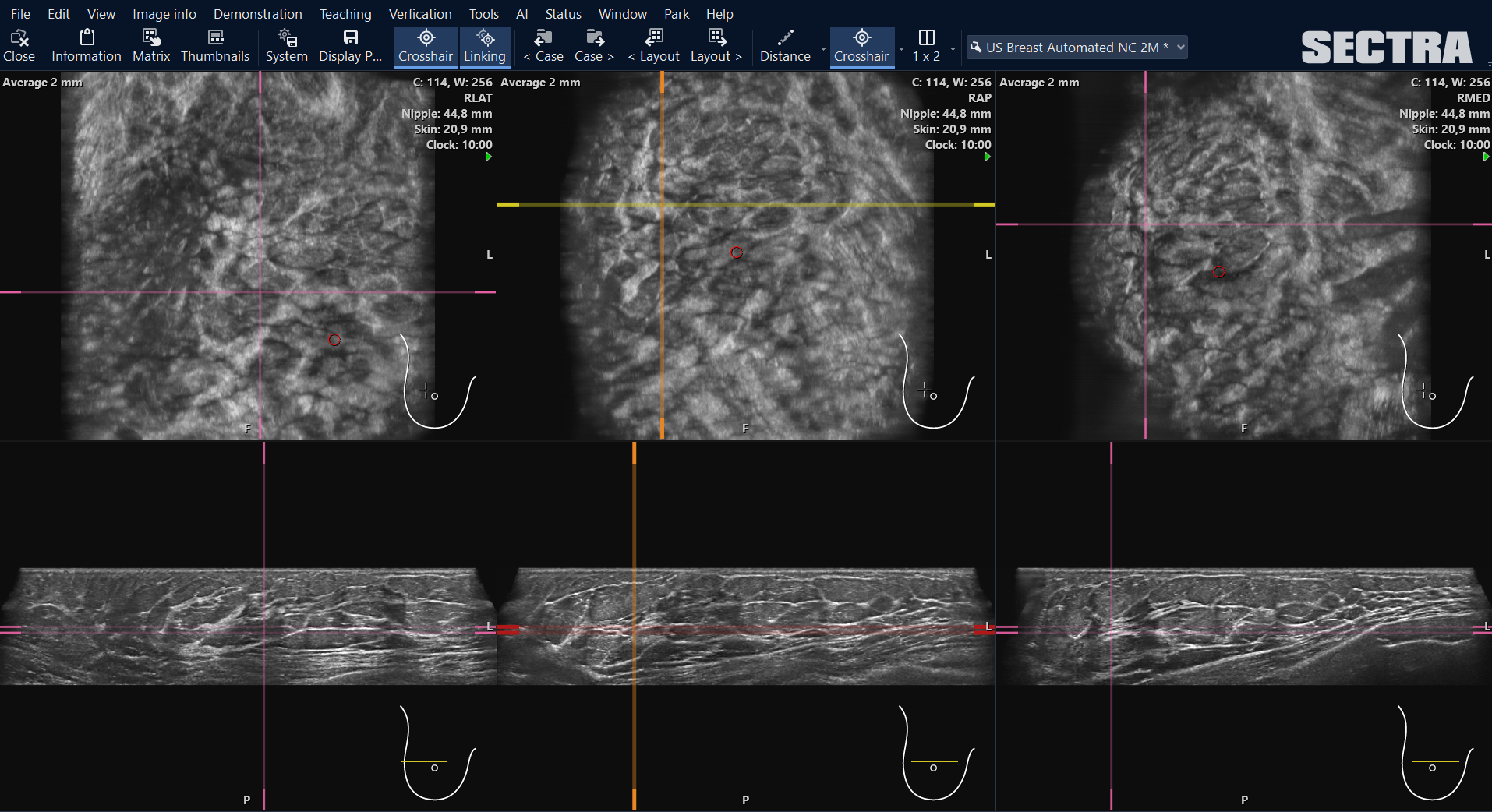Click the Display P... save icon
Viewport: 1492px width, 812px height.
(x=350, y=46)
